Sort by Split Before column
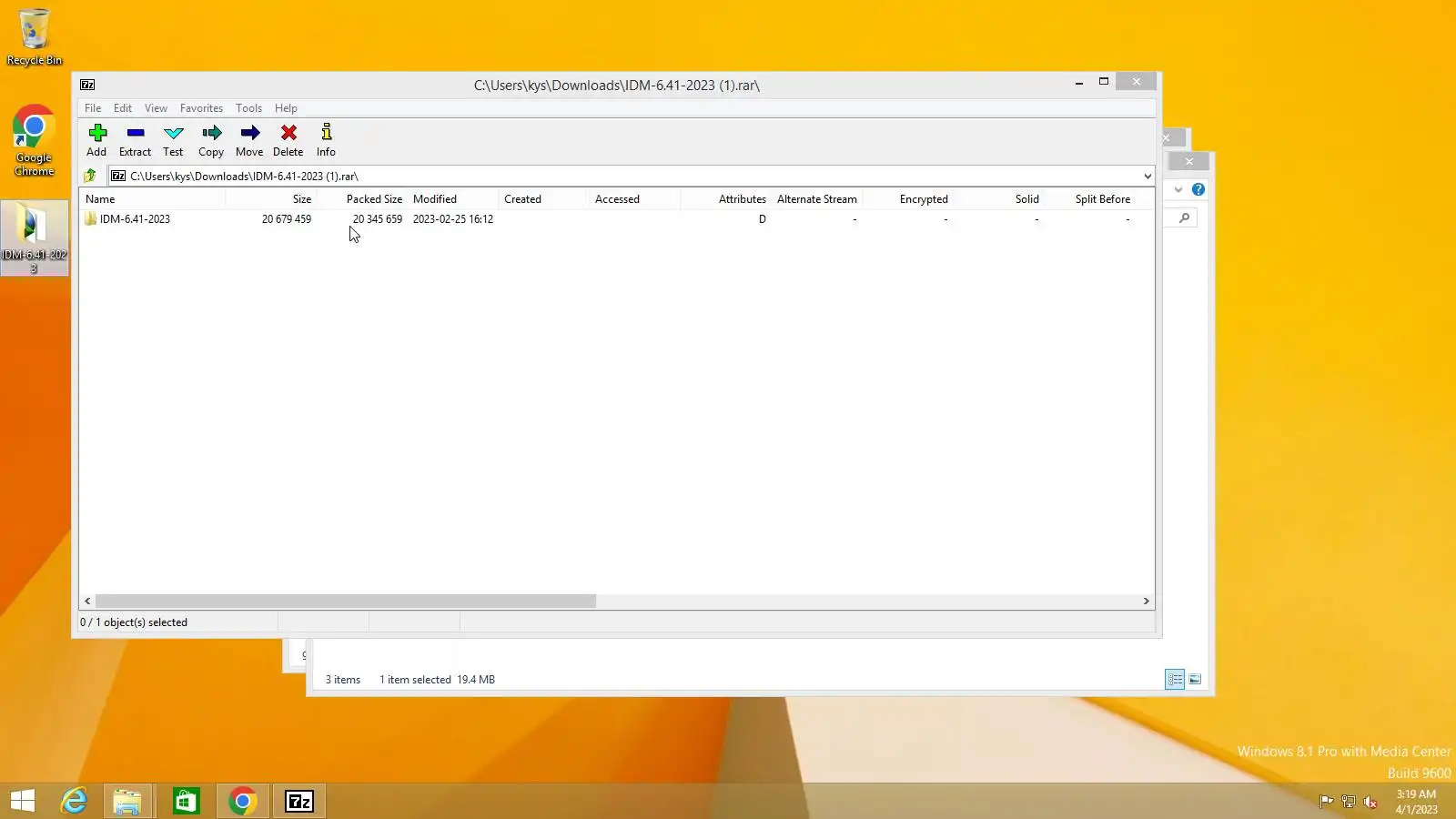 click(1089, 199)
